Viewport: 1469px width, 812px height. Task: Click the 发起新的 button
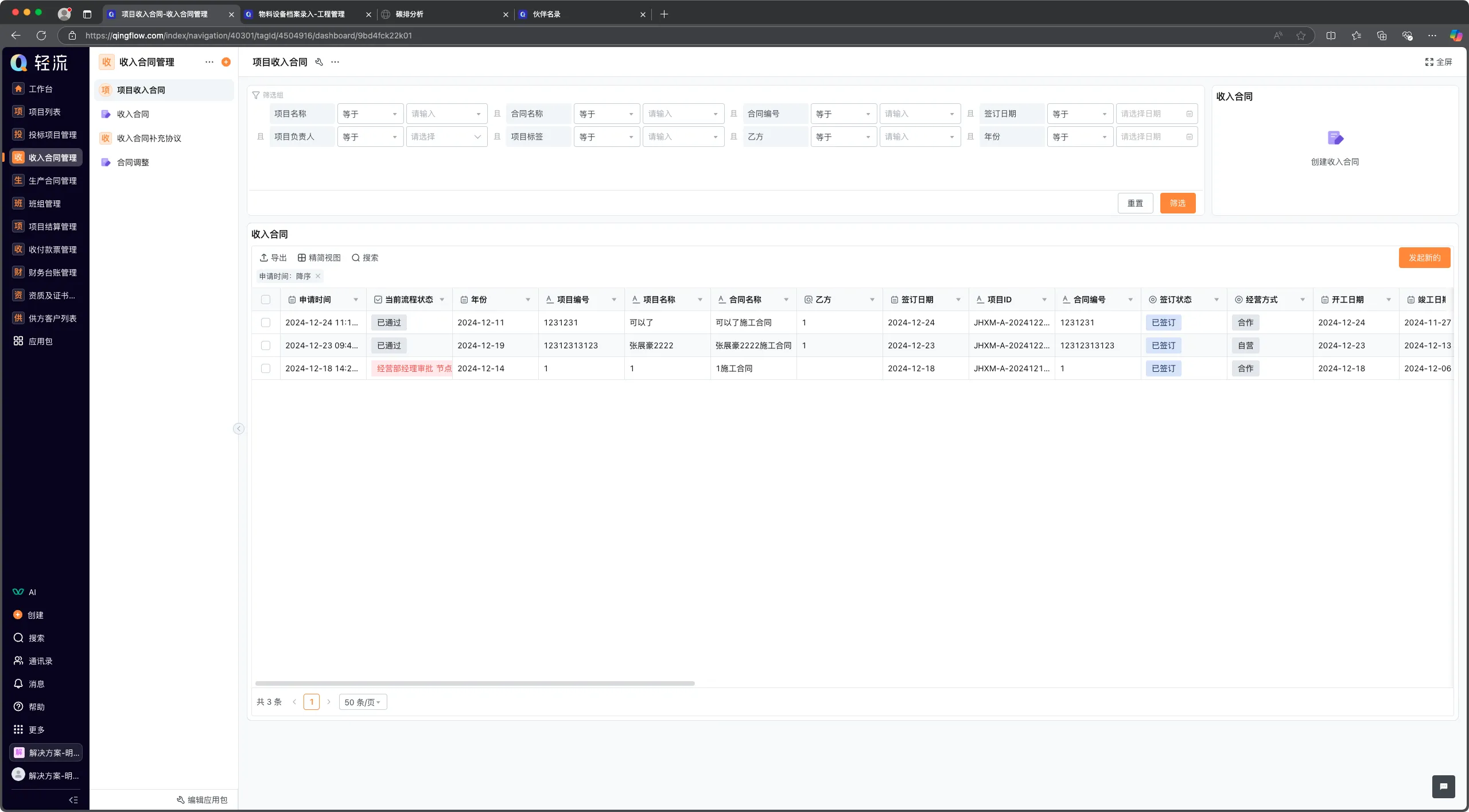(x=1424, y=258)
